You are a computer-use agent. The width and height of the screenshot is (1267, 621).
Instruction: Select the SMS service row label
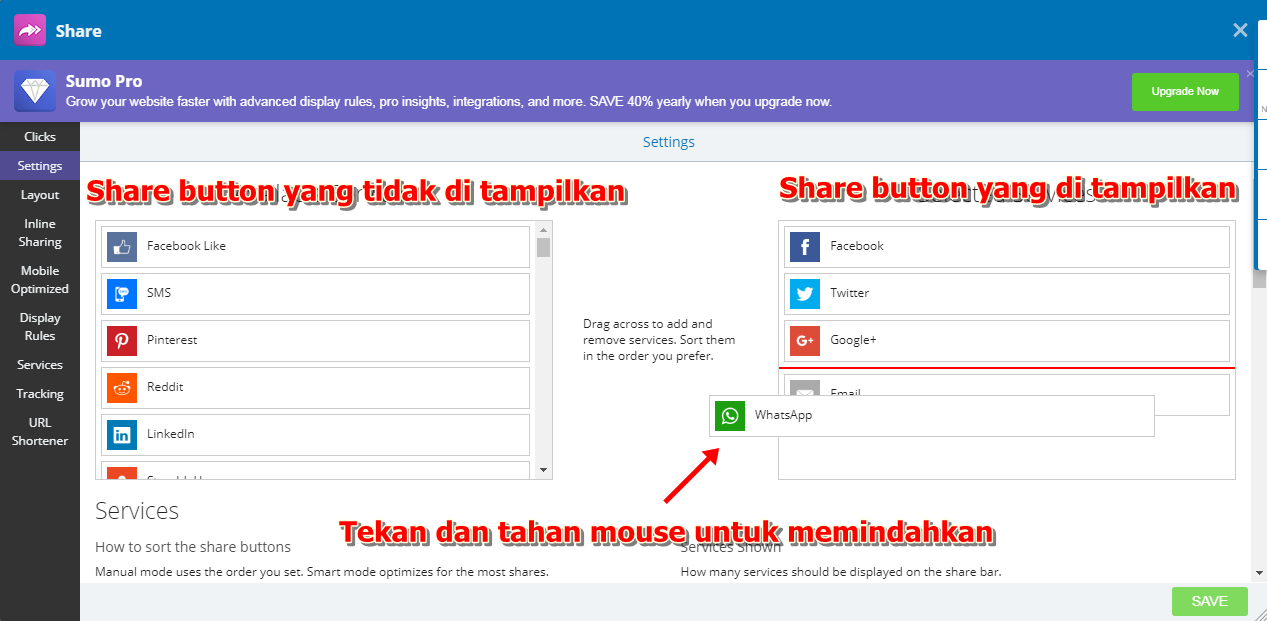tap(159, 293)
